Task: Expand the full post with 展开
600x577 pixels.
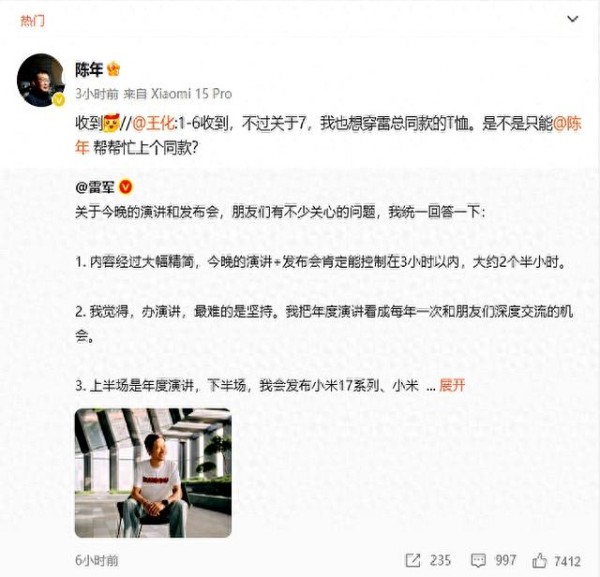Action: [452, 385]
